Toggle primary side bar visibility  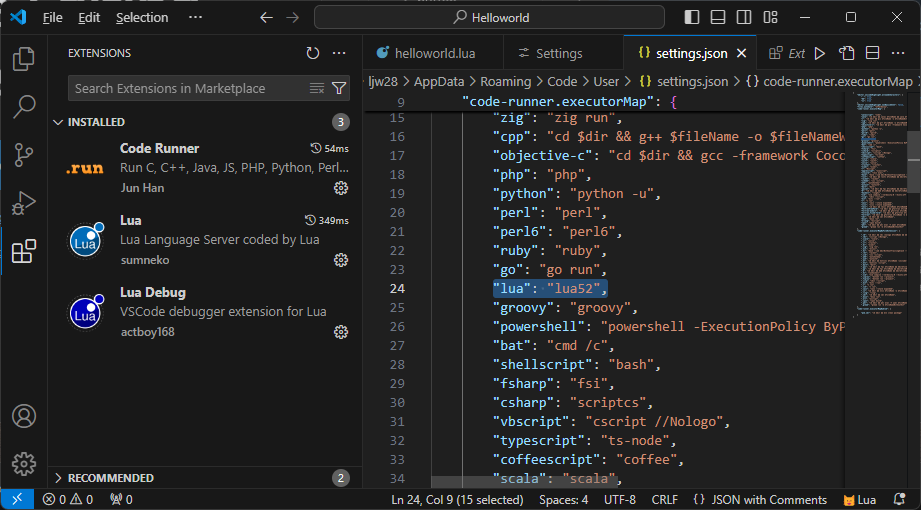[692, 18]
